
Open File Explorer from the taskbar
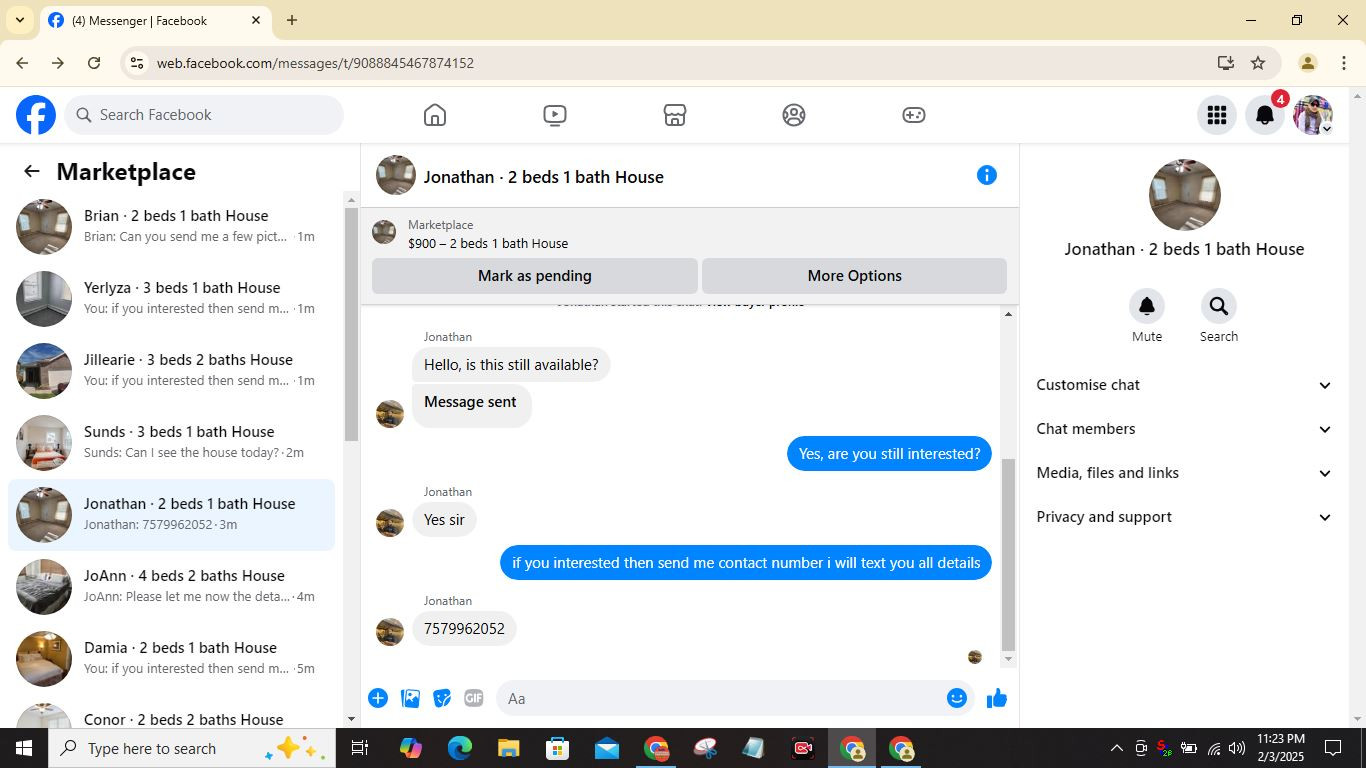(x=508, y=748)
